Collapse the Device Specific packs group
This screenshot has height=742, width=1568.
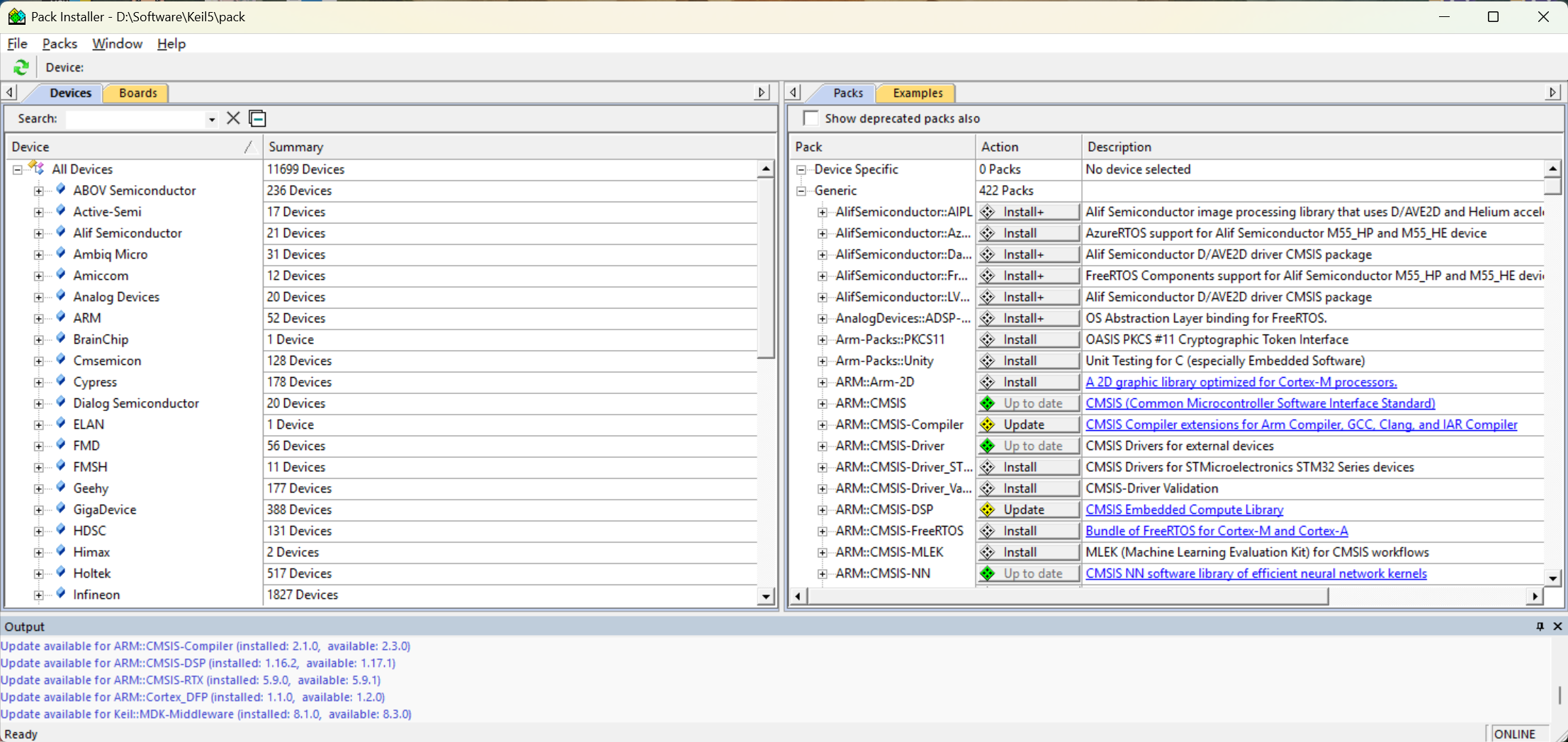pyautogui.click(x=801, y=169)
